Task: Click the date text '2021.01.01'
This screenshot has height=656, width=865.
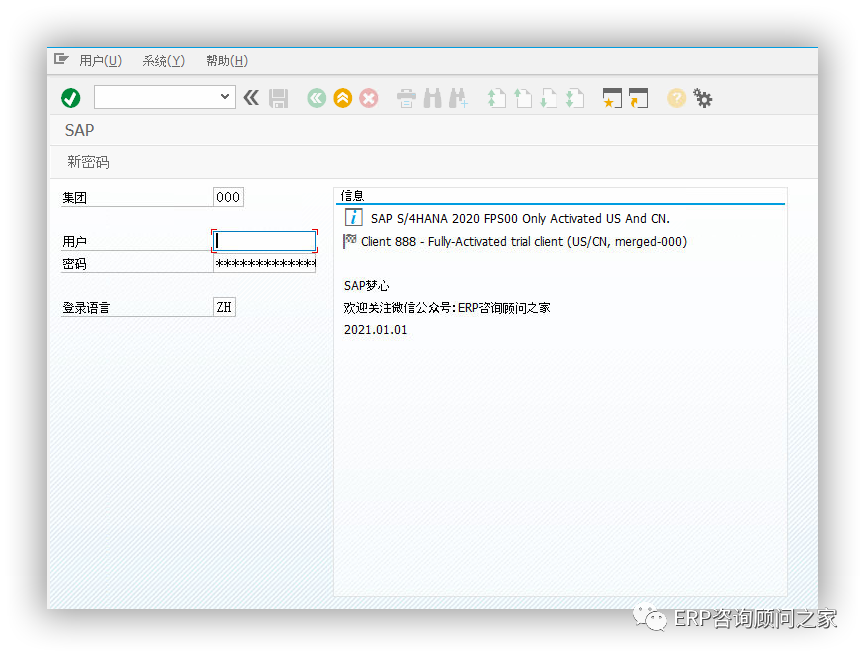Action: (x=376, y=330)
